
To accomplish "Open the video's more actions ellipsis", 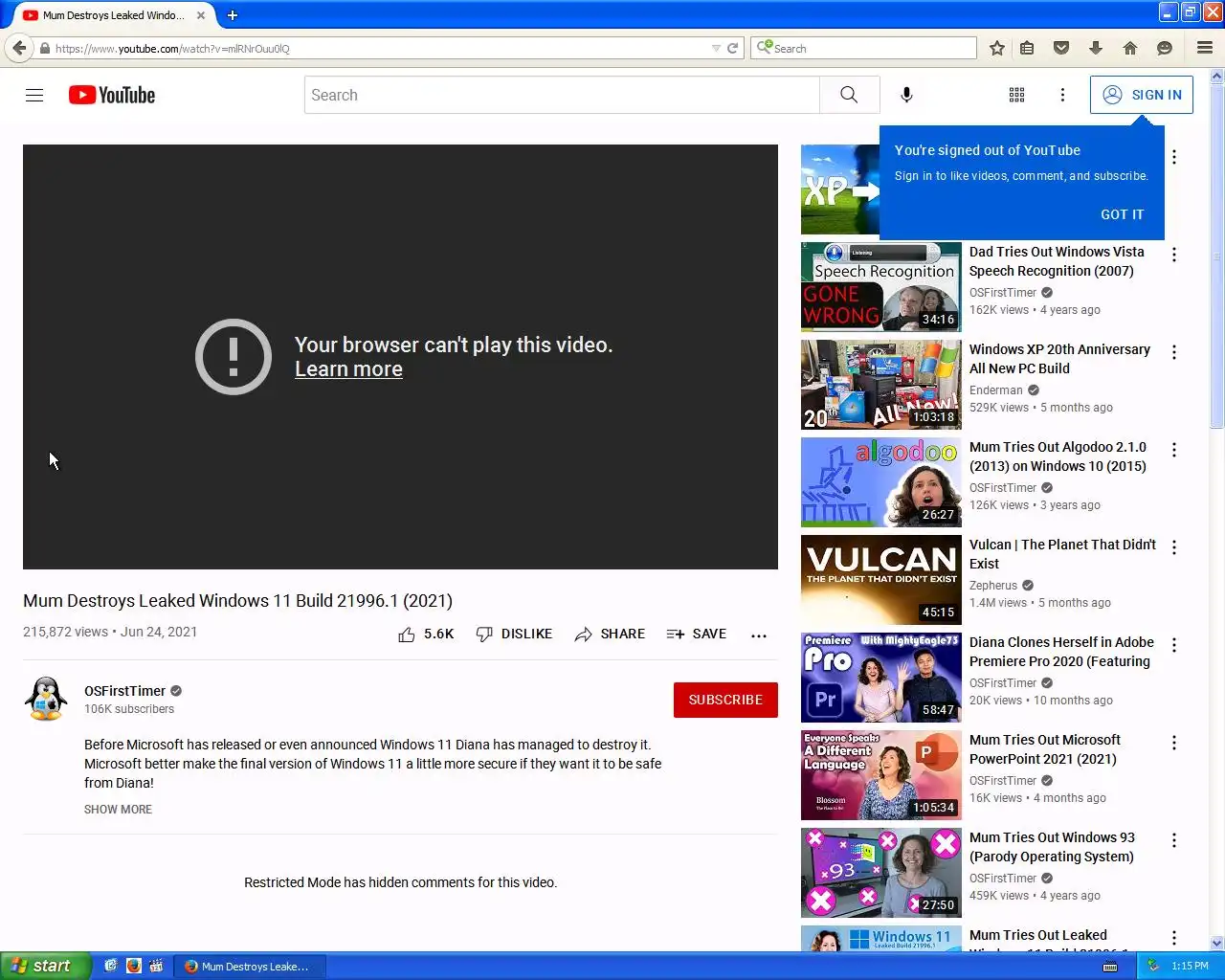I will 759,635.
